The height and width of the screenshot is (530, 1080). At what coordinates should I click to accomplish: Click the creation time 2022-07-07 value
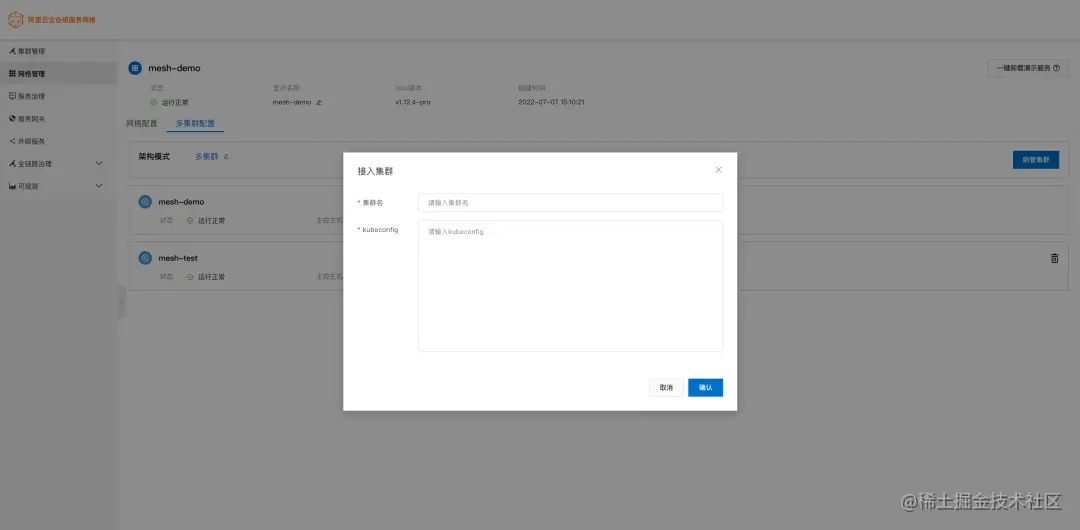[551, 103]
